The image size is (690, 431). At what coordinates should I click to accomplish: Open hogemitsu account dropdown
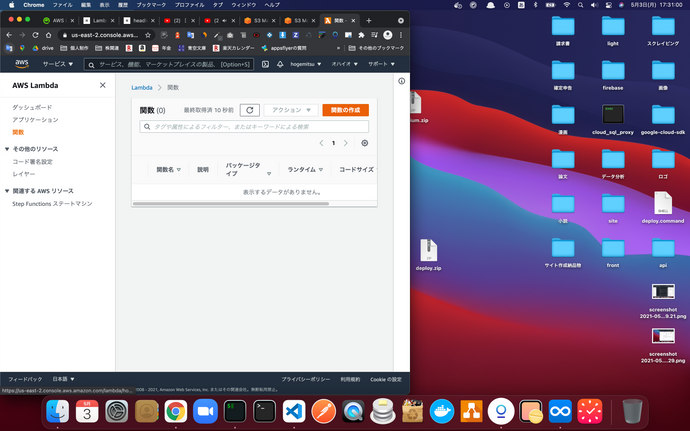[x=305, y=64]
